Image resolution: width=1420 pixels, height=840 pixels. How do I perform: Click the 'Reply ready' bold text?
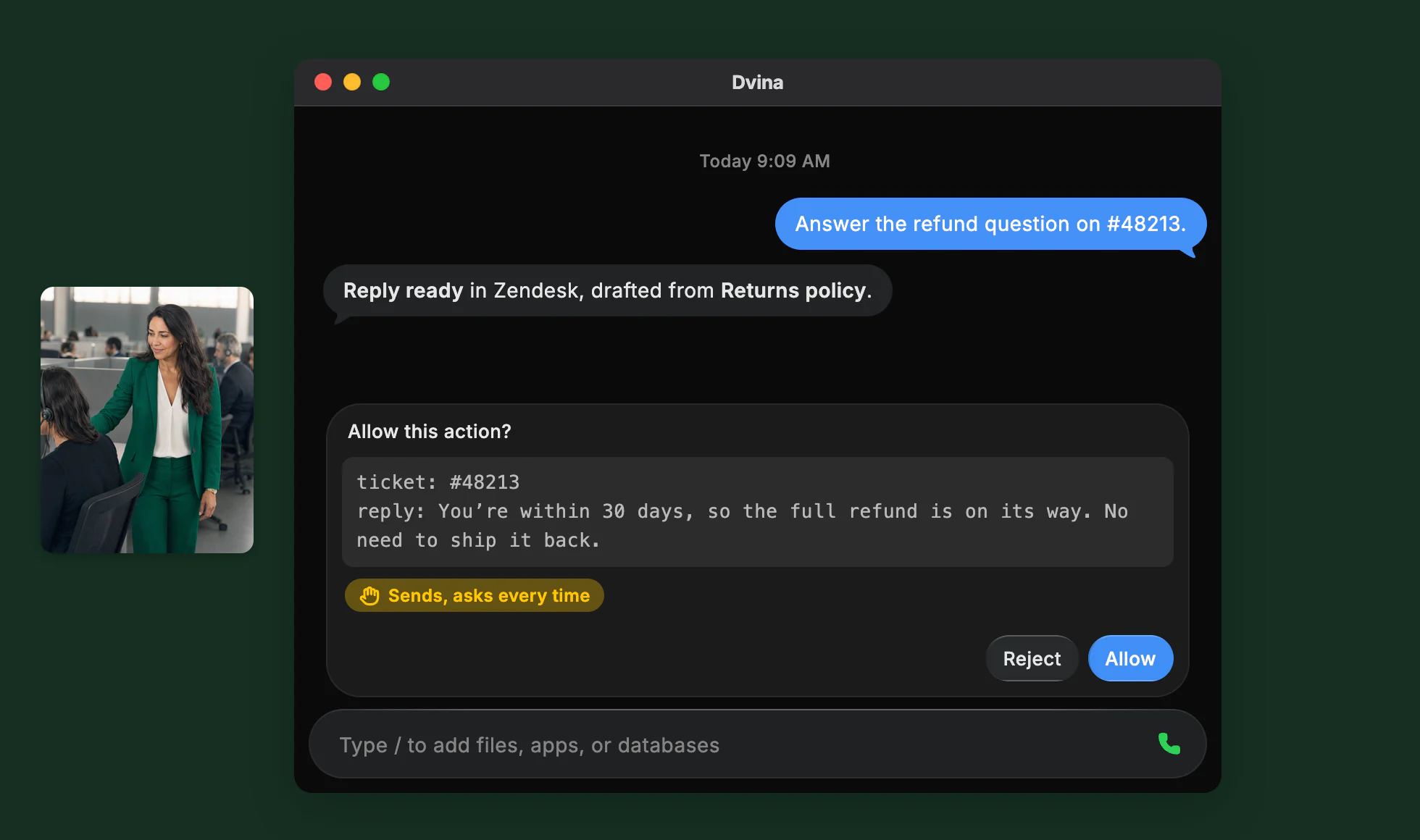coord(403,290)
